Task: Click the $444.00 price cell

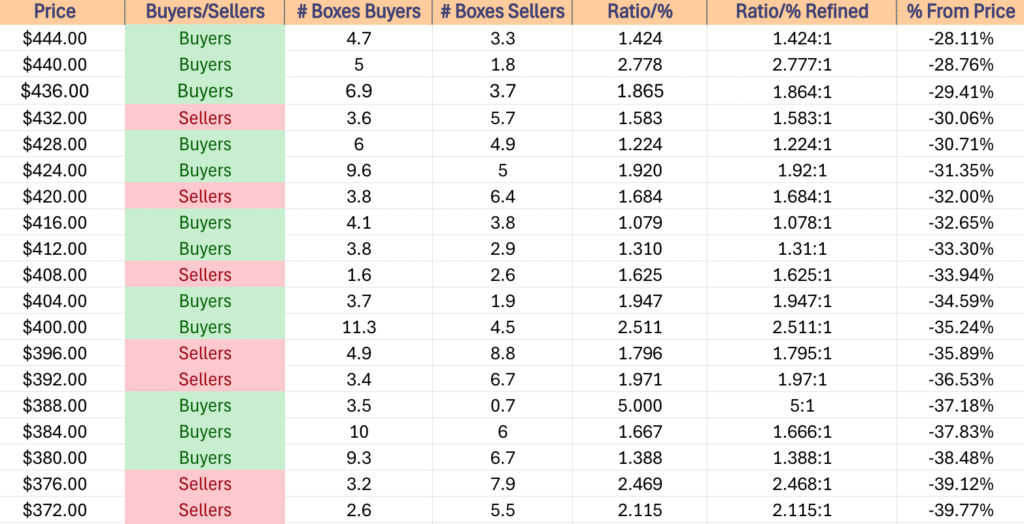Action: coord(55,39)
